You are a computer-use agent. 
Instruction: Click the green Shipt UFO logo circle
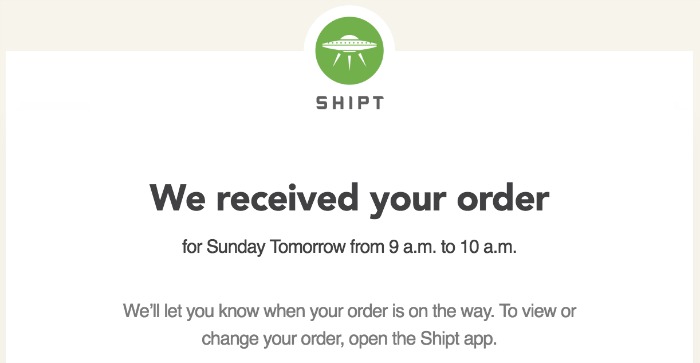[x=350, y=50]
